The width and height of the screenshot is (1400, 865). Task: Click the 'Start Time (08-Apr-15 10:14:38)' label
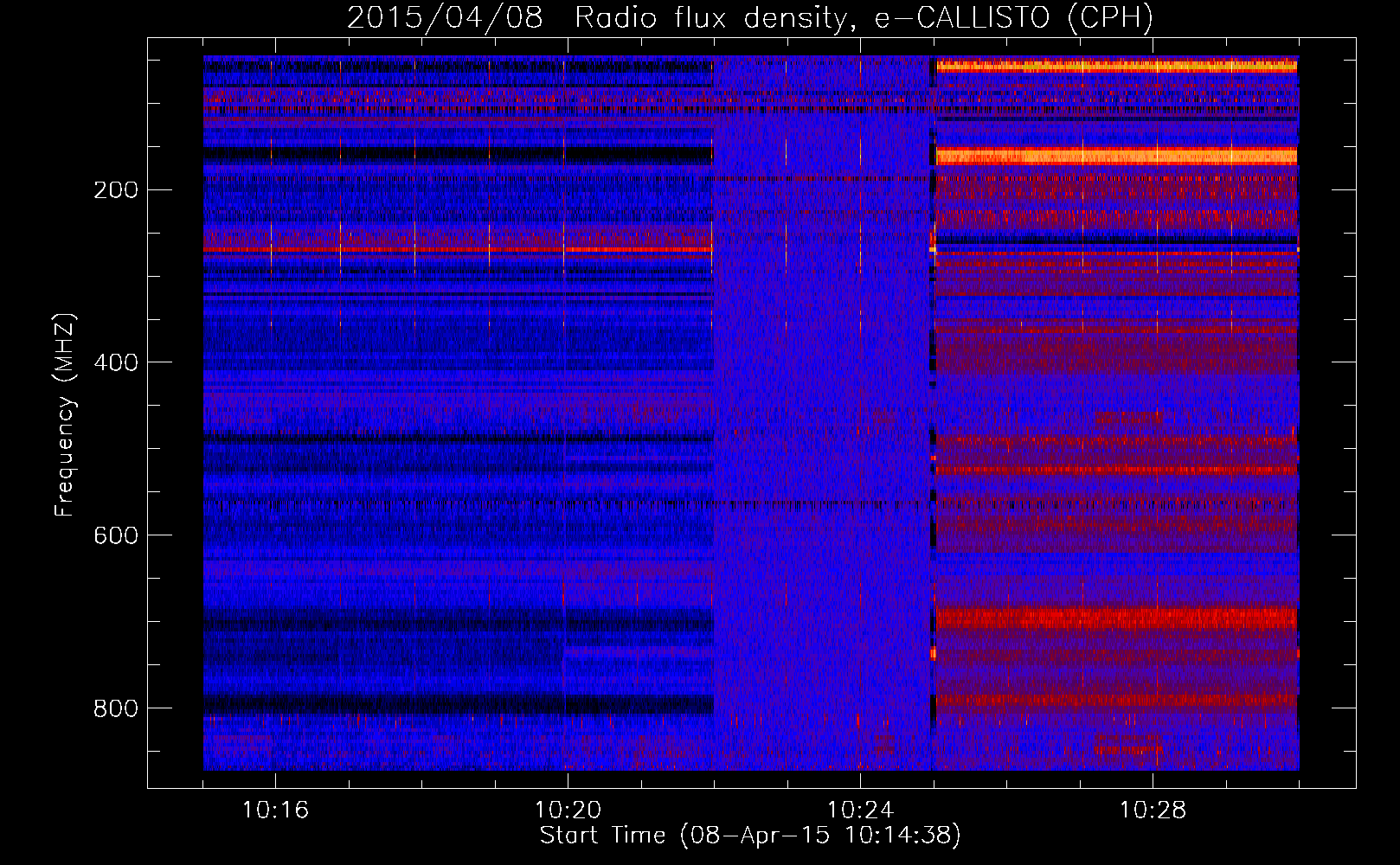click(x=750, y=836)
